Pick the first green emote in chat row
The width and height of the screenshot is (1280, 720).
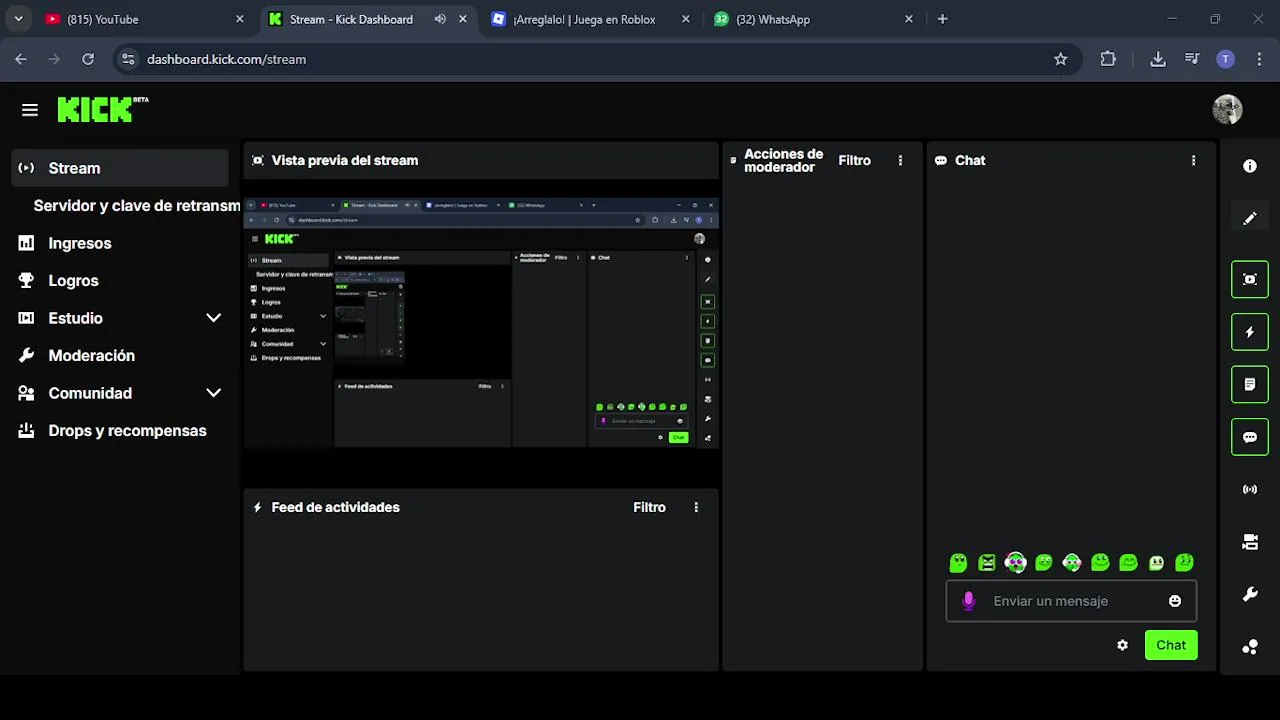tap(958, 563)
